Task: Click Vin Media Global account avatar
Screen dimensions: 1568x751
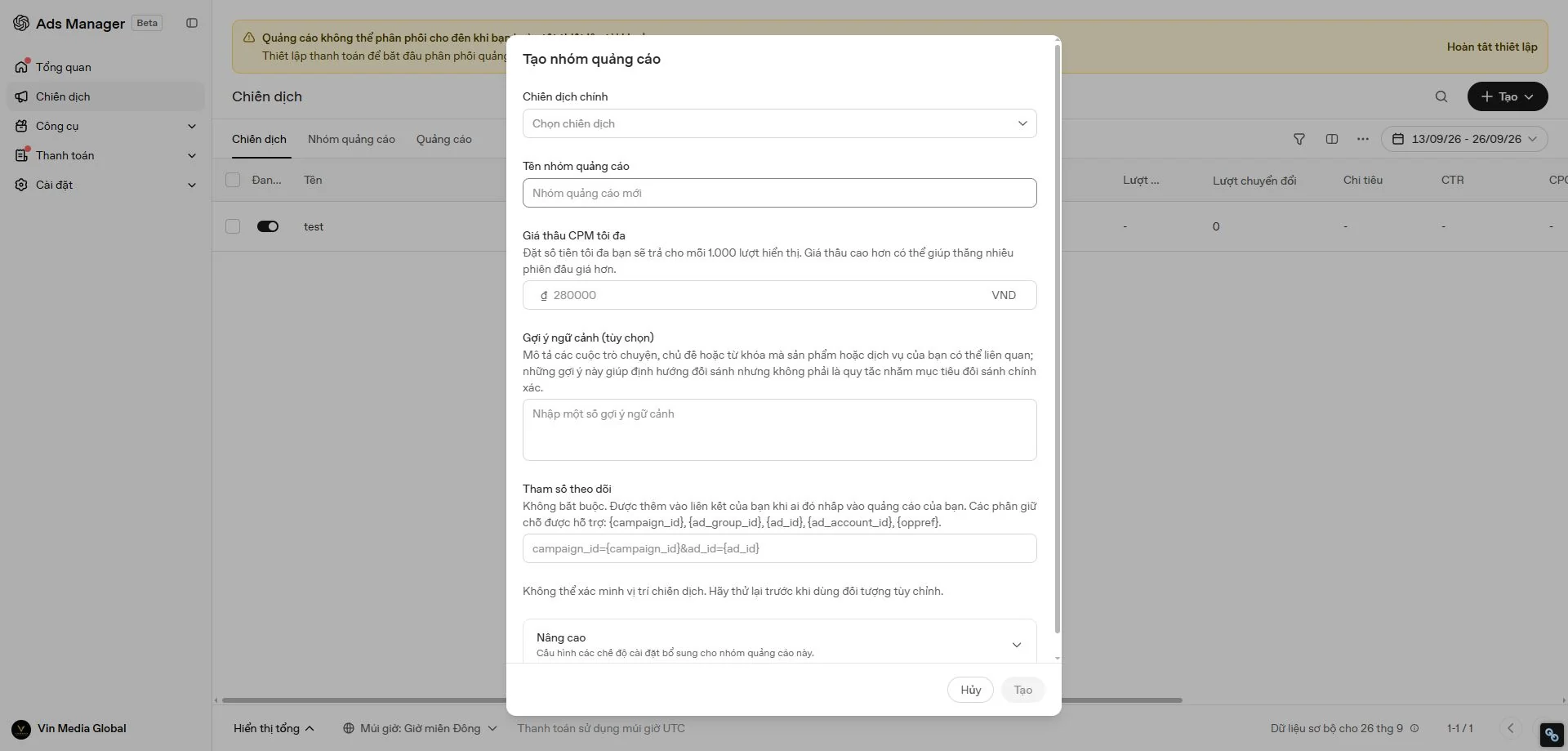Action: (x=21, y=729)
